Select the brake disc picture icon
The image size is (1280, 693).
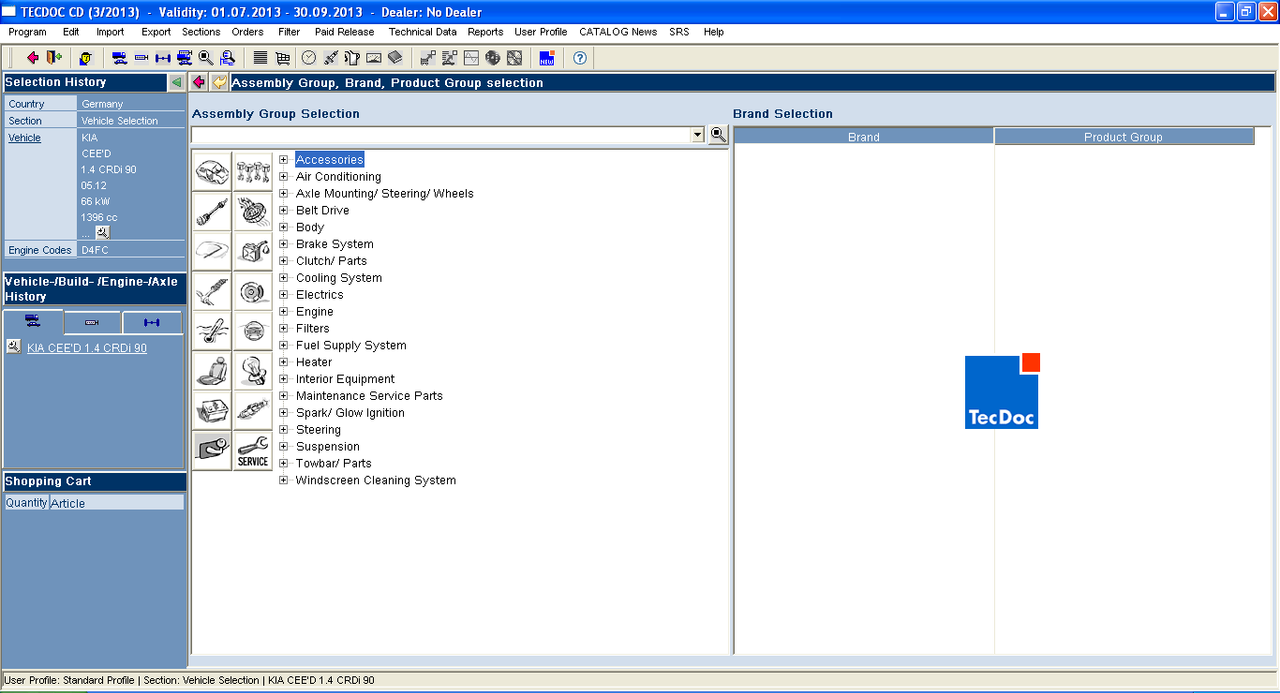tap(253, 291)
